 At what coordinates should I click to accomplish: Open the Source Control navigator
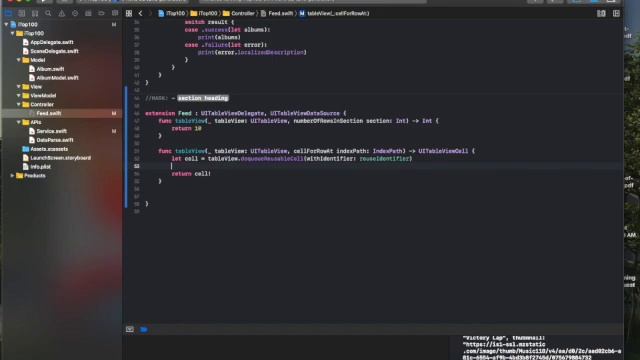tap(21, 13)
